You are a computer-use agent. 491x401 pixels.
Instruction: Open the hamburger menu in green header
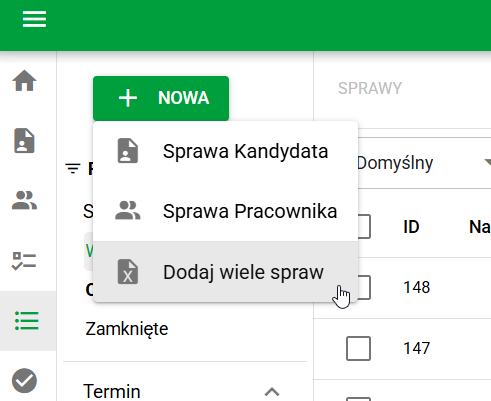pyautogui.click(x=34, y=19)
